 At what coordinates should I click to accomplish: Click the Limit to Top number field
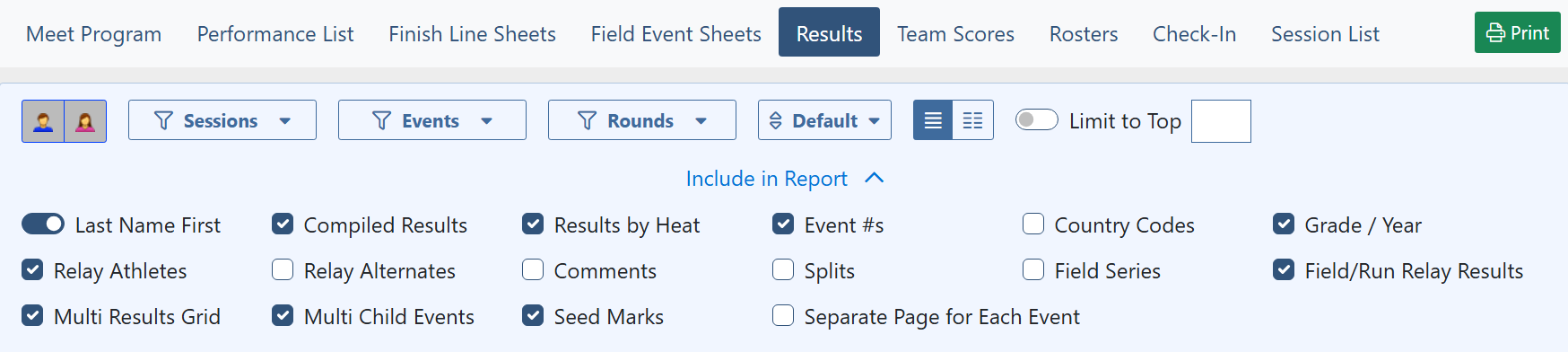(x=1221, y=121)
